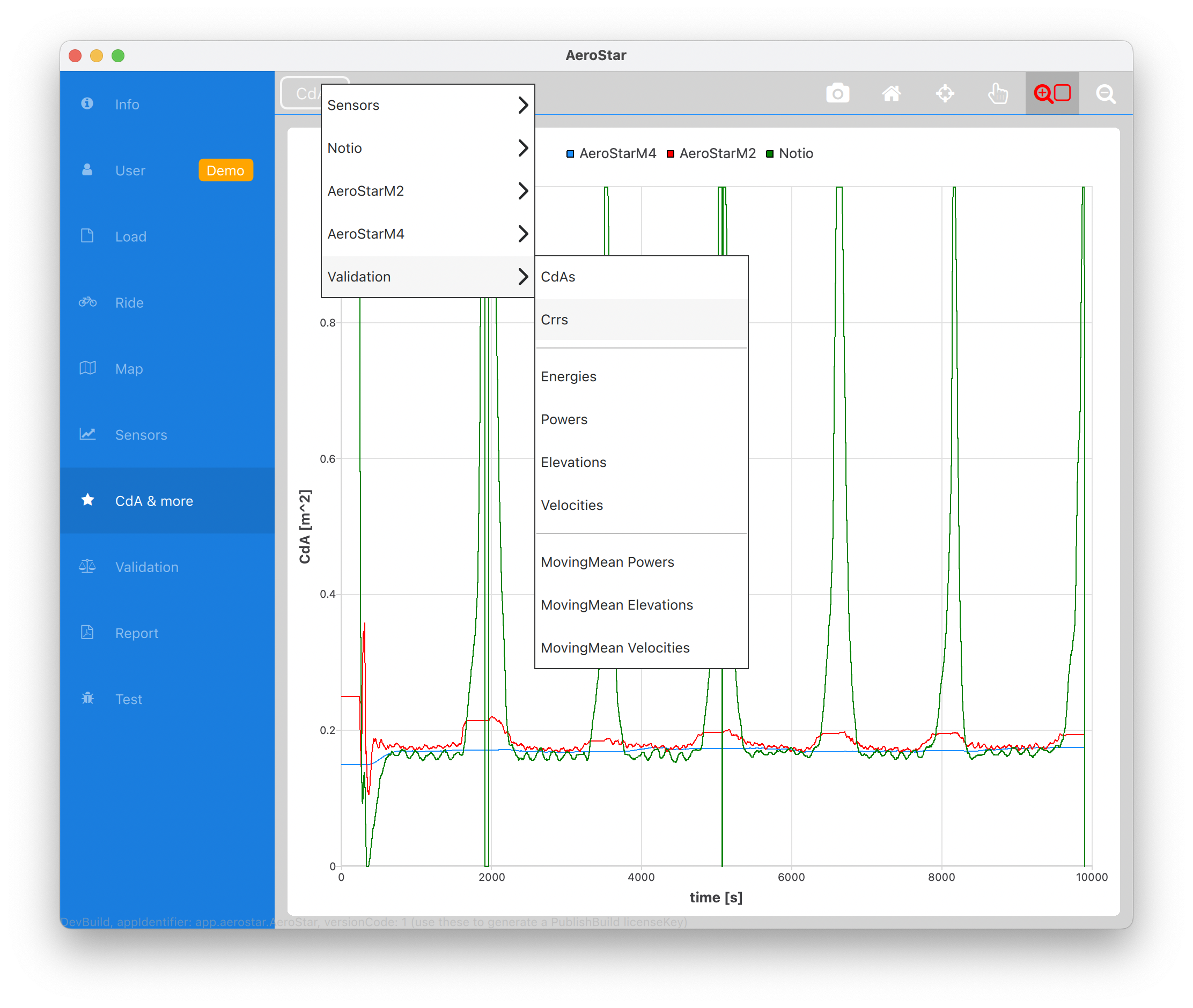Click the zoom out magnifier icon
Viewport: 1193px width, 1008px height.
(1106, 93)
